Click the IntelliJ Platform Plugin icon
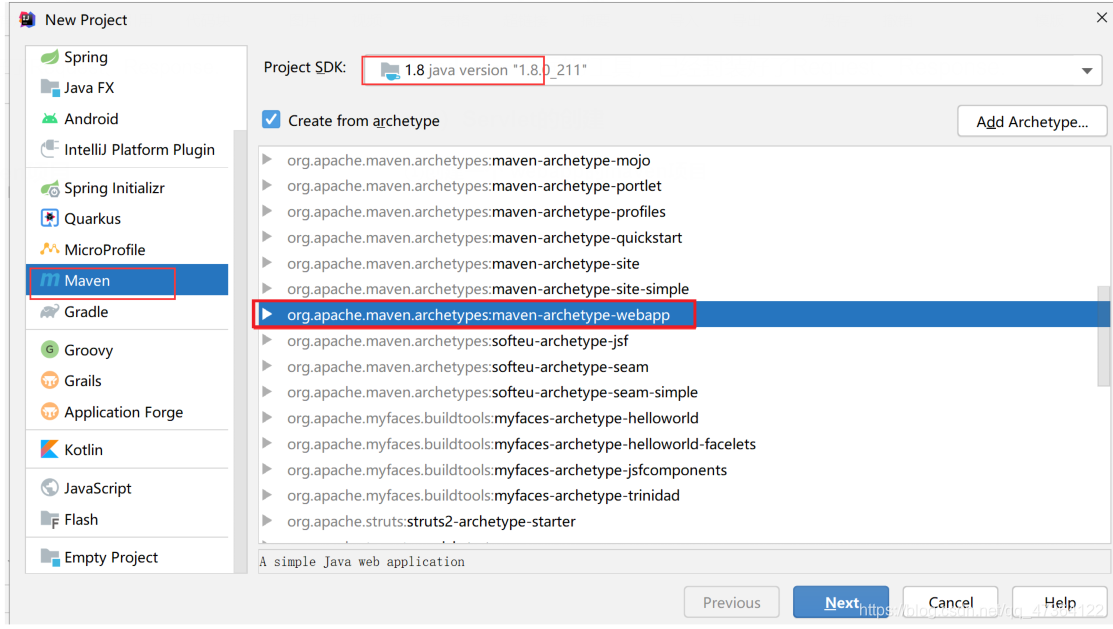Screen dimensions: 1113x629 (50, 149)
